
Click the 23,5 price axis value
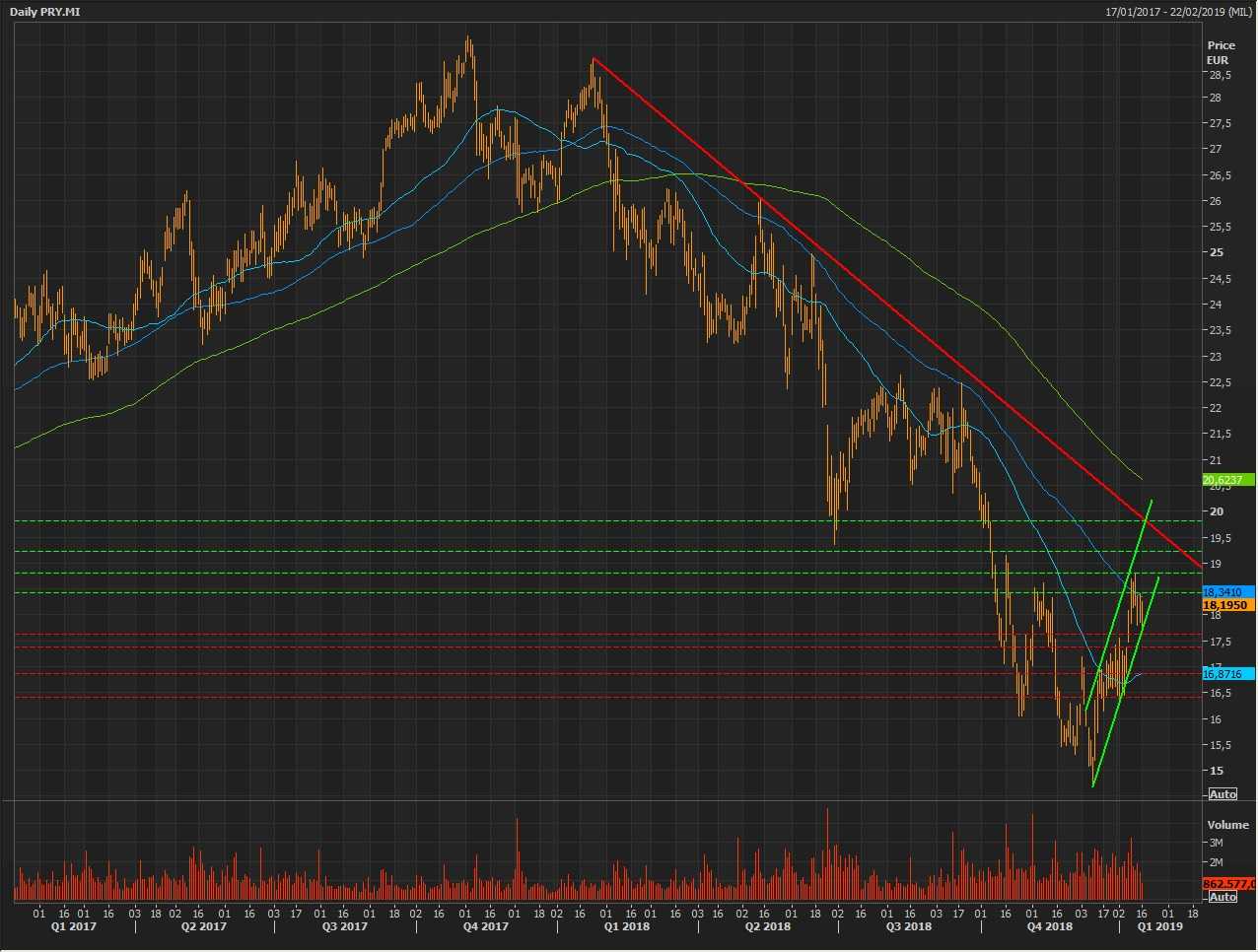click(1220, 330)
